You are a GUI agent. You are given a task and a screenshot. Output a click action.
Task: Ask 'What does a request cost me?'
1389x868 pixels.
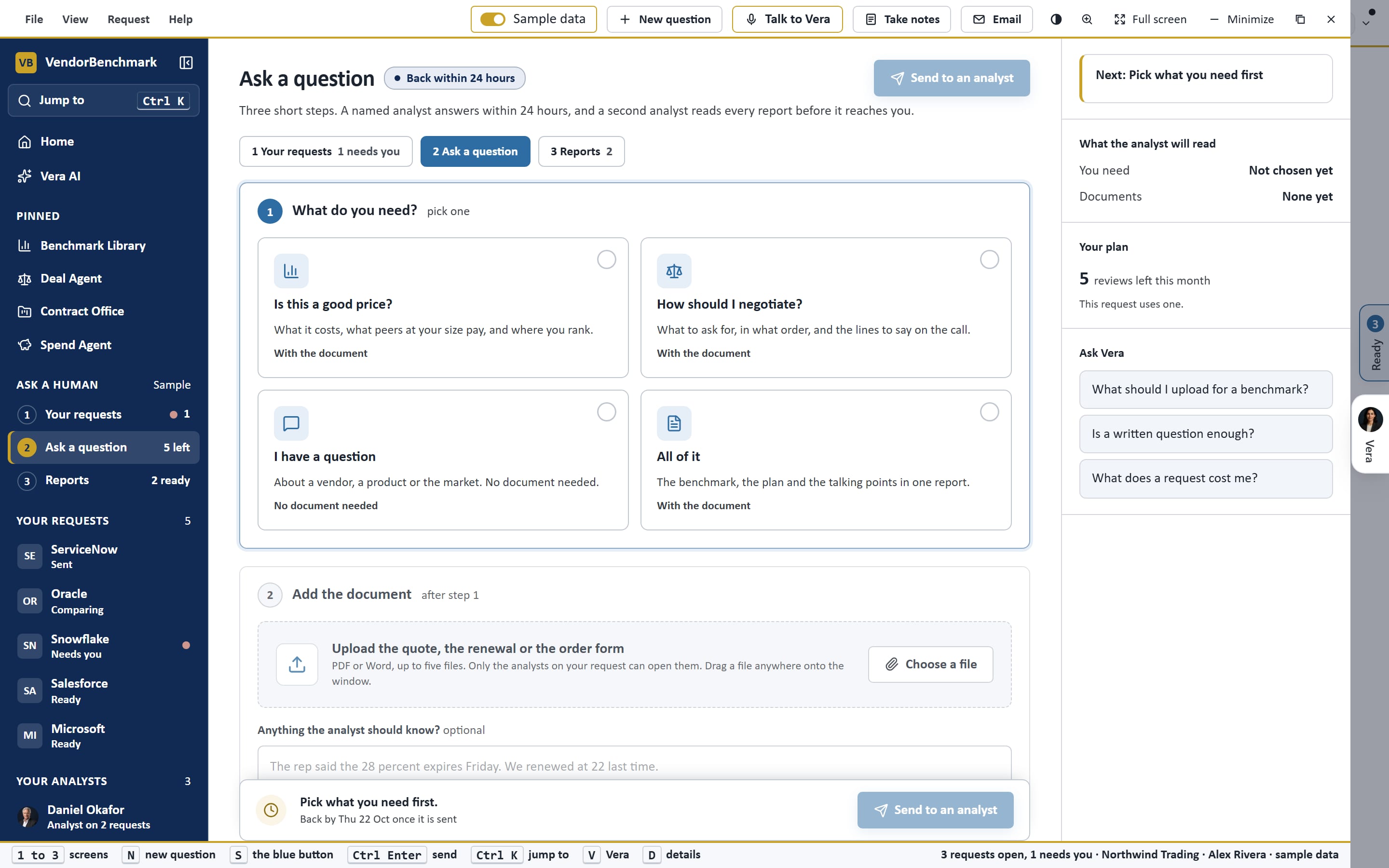pyautogui.click(x=1205, y=478)
